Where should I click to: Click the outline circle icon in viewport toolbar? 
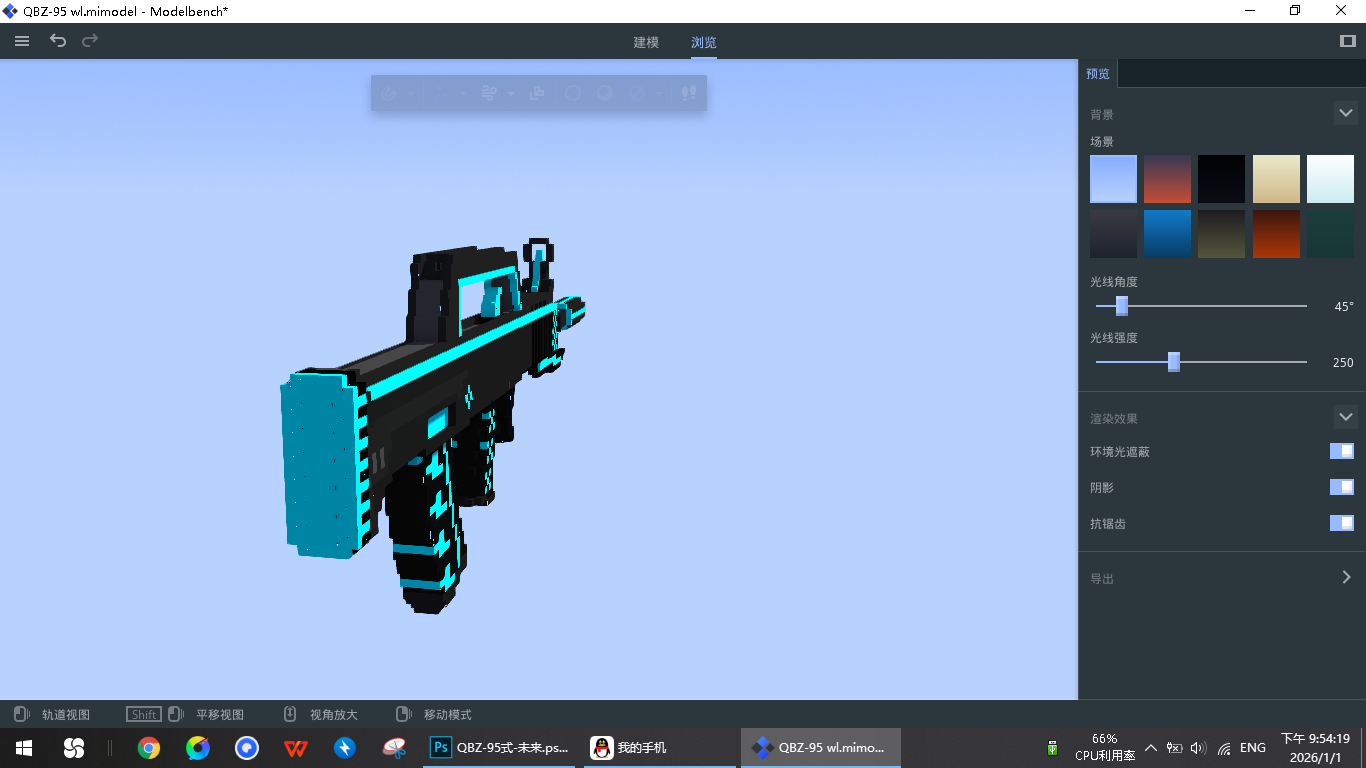pos(572,93)
